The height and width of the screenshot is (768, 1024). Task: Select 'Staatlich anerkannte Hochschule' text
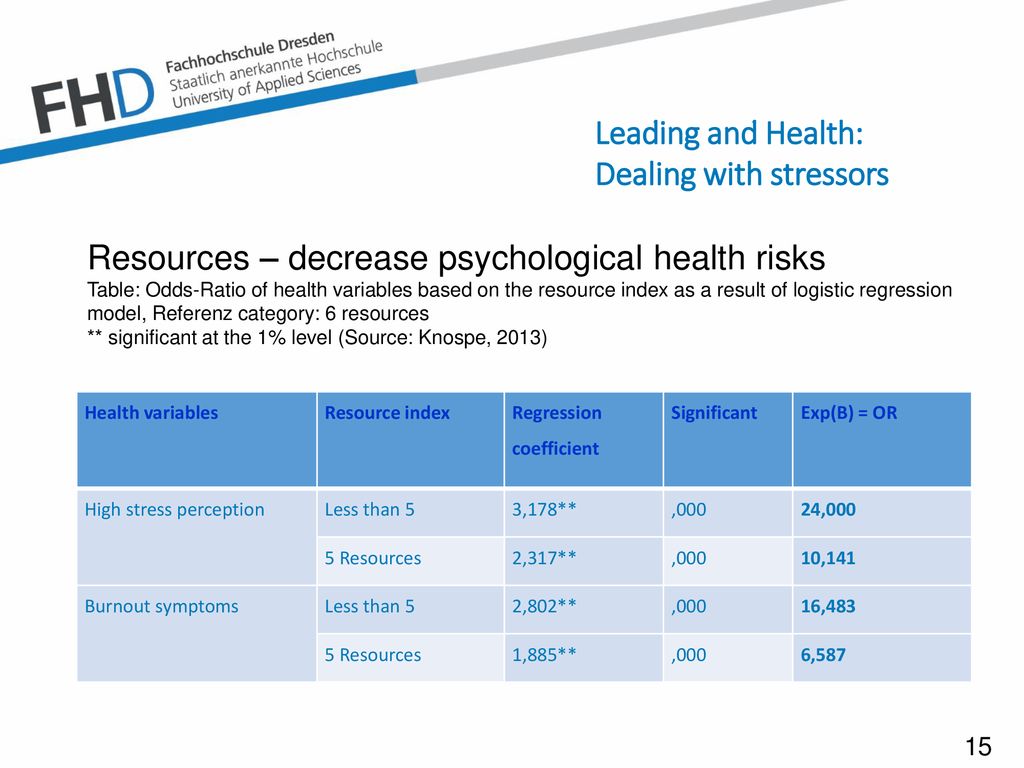pos(275,67)
